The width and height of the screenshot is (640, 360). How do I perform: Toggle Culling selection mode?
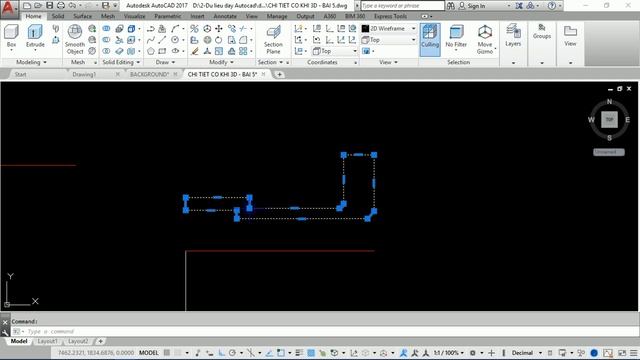point(430,39)
